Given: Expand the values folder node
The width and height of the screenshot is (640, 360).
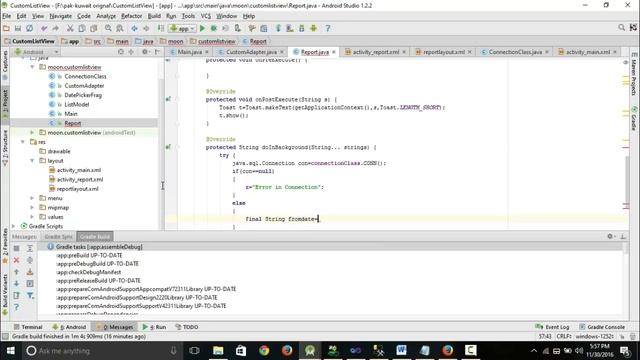Looking at the screenshot, I should coord(32,217).
